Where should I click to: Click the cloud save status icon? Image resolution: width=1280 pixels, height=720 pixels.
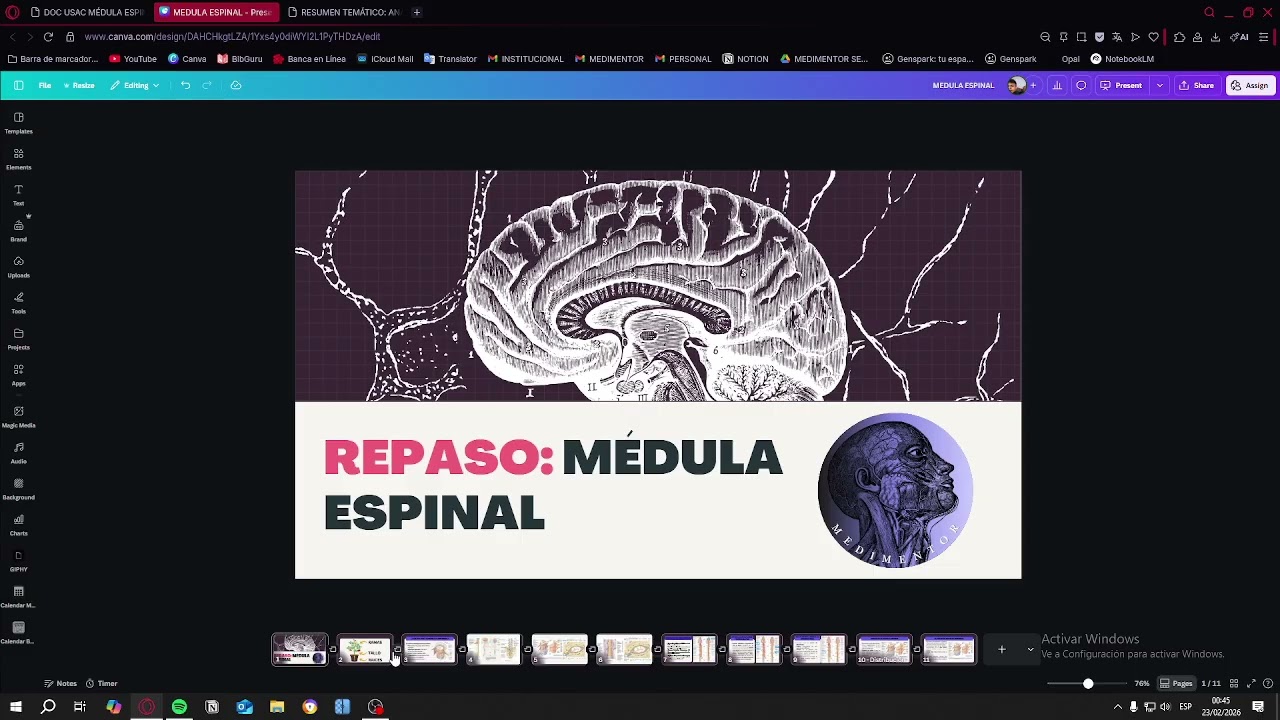(x=236, y=85)
